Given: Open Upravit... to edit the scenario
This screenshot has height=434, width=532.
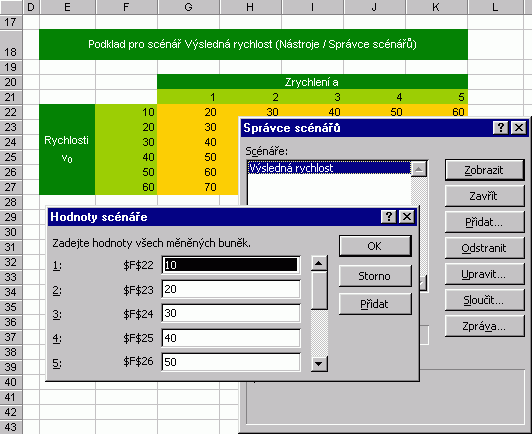Looking at the screenshot, I should click(484, 274).
